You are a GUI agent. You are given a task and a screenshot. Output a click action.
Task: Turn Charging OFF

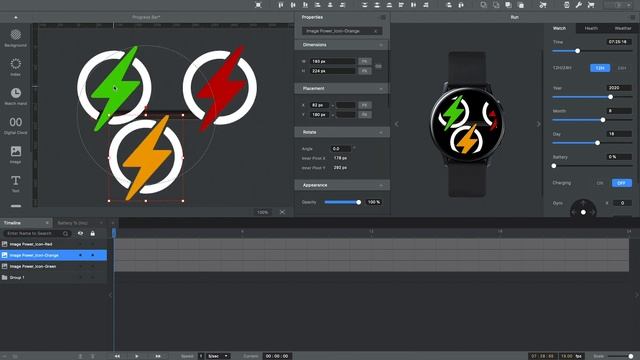click(x=622, y=183)
